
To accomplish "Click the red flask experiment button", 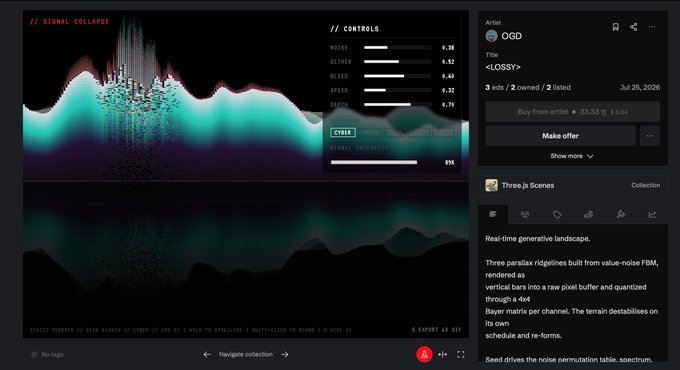I will (424, 354).
